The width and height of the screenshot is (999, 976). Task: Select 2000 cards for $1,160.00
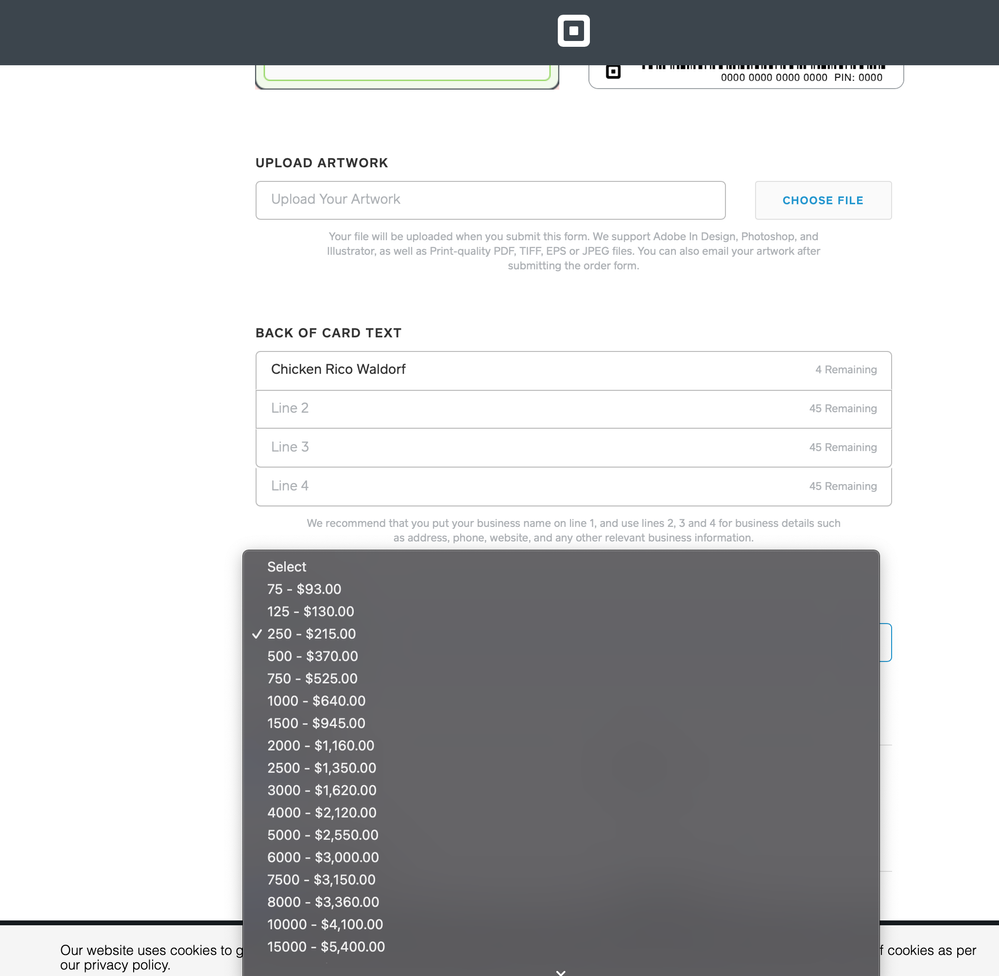coord(320,746)
